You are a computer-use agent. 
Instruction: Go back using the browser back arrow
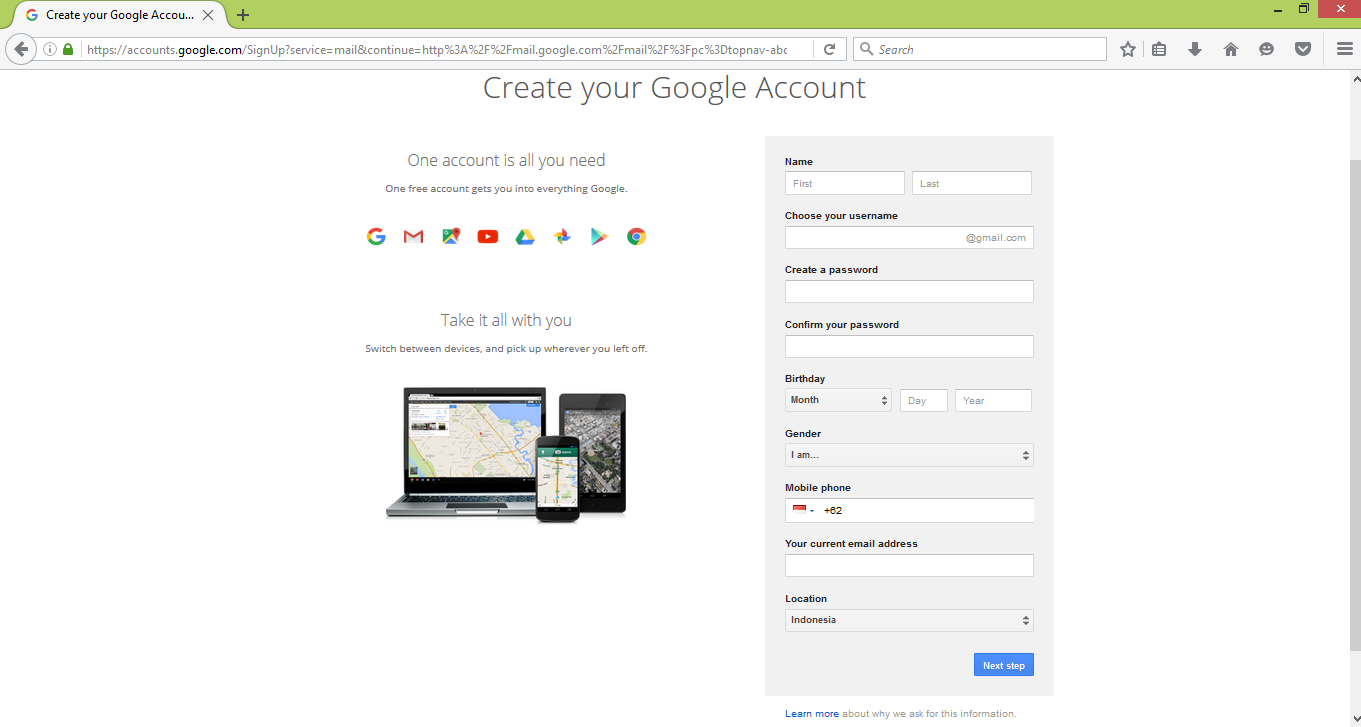tap(21, 49)
